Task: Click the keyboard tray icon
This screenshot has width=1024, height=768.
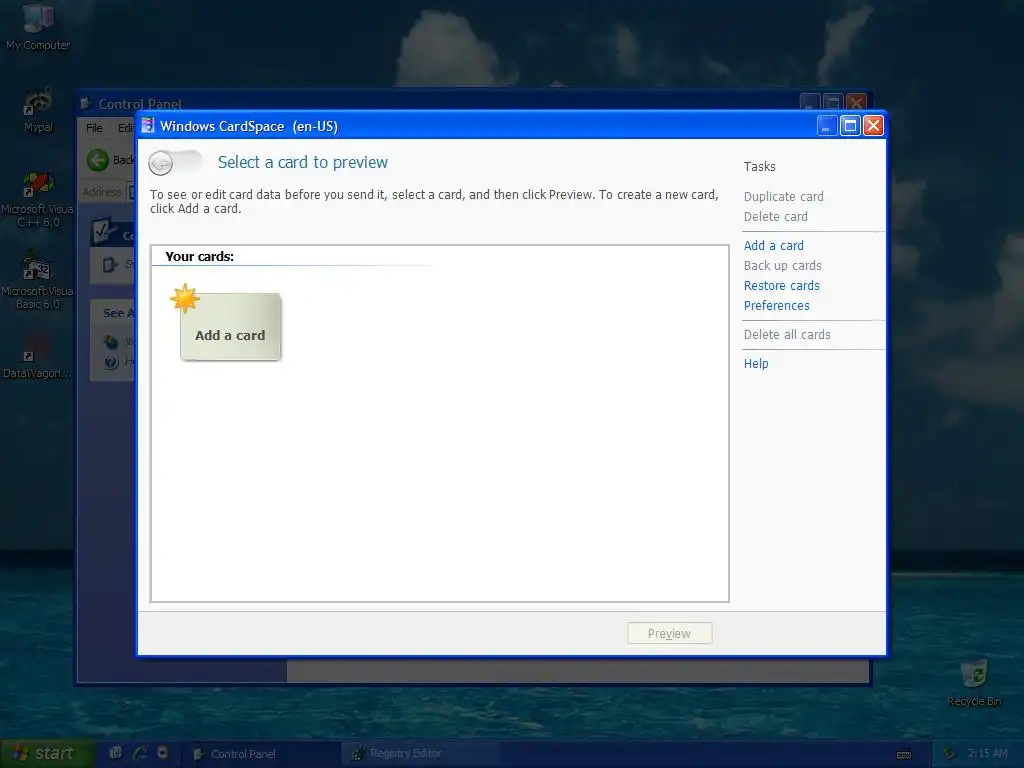Action: [x=904, y=755]
